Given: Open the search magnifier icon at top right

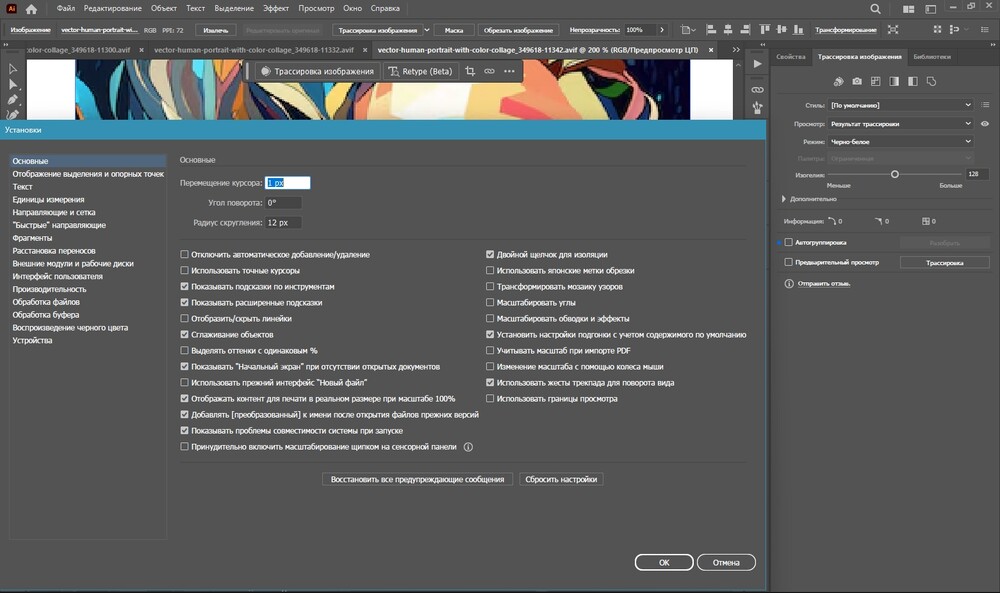Looking at the screenshot, I should pos(876,9).
